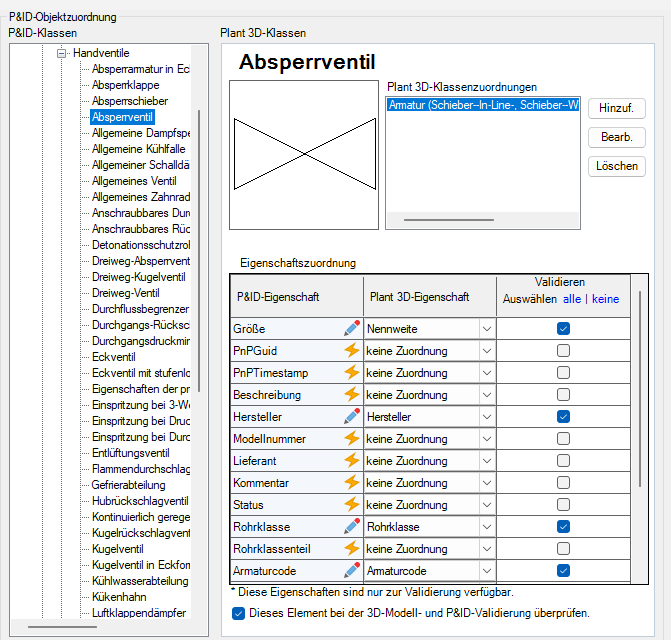Select Hubrückschlagventil in the tree
Image resolution: width=671 pixels, height=640 pixels.
tap(140, 501)
